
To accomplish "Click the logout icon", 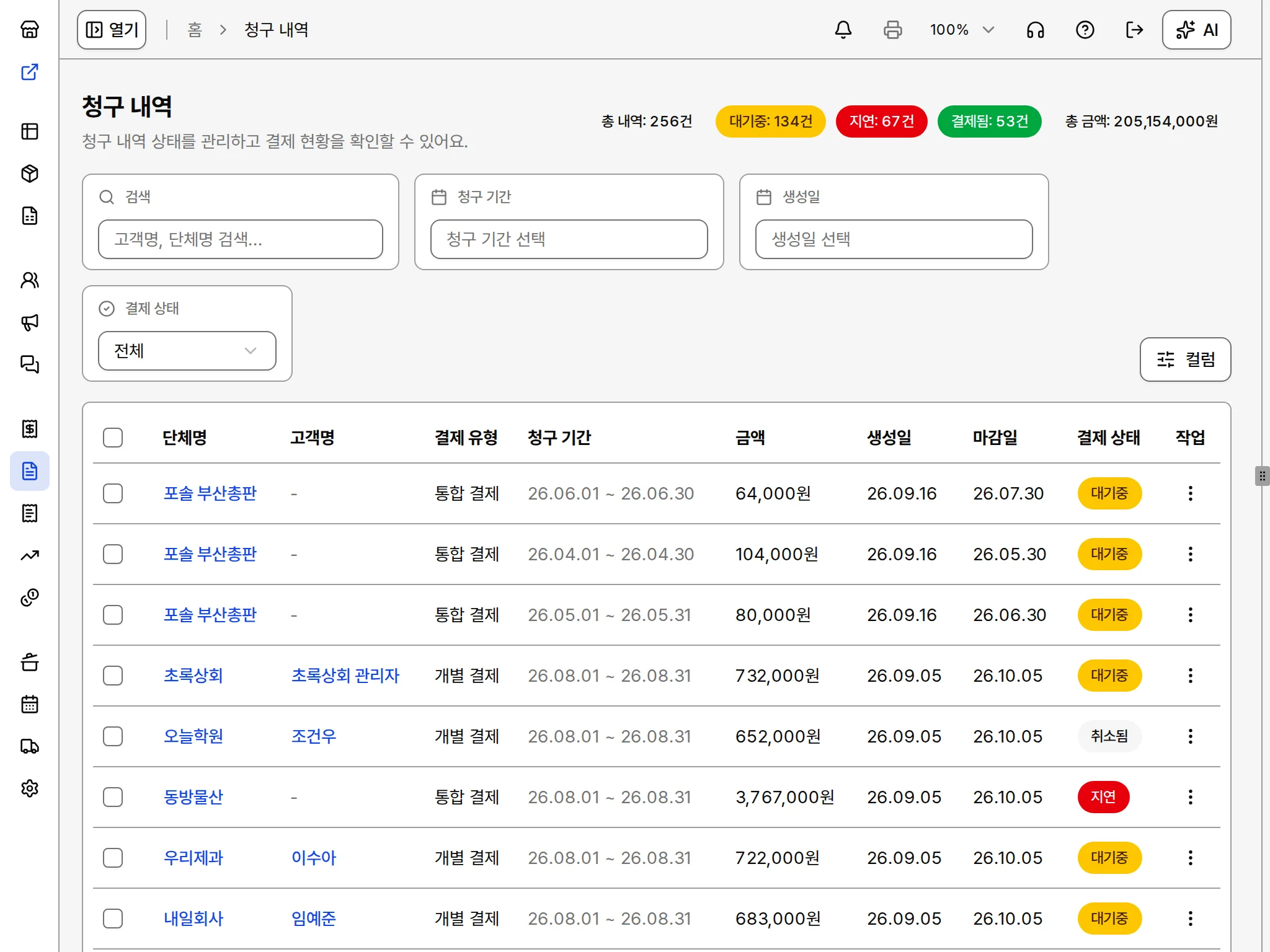I will (1135, 30).
